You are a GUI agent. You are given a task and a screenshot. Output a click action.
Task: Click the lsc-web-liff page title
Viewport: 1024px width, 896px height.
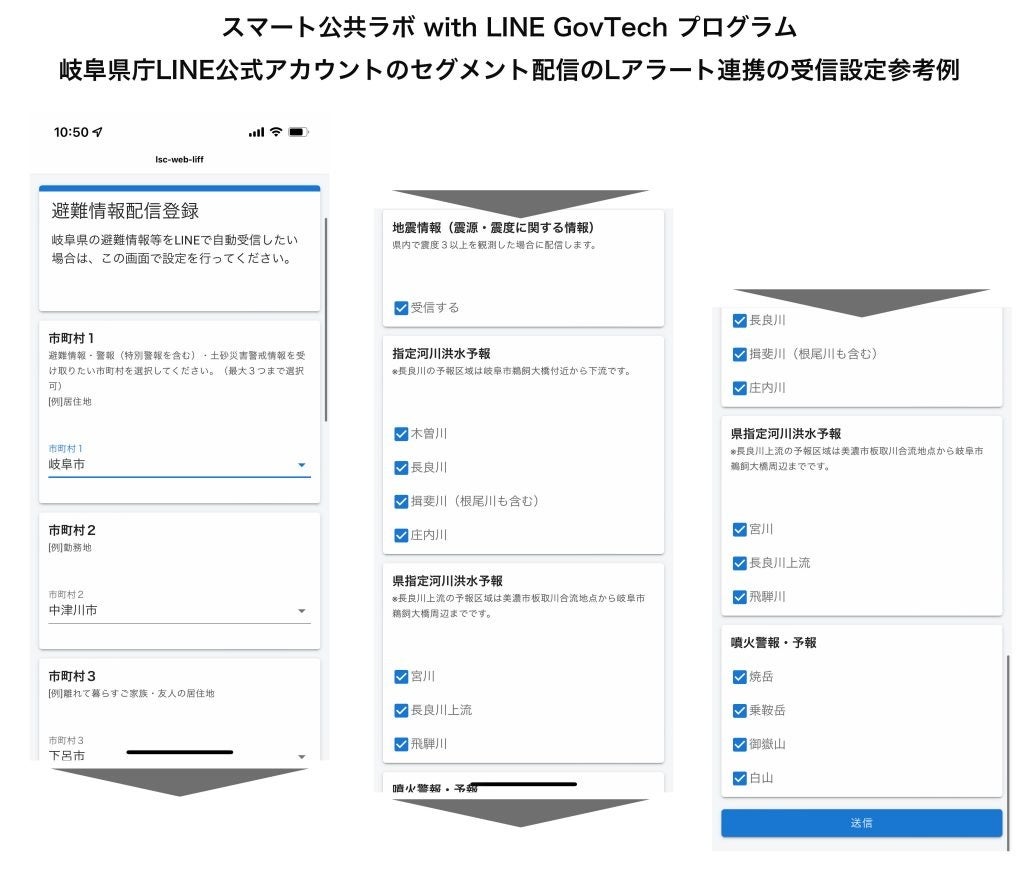coord(180,159)
